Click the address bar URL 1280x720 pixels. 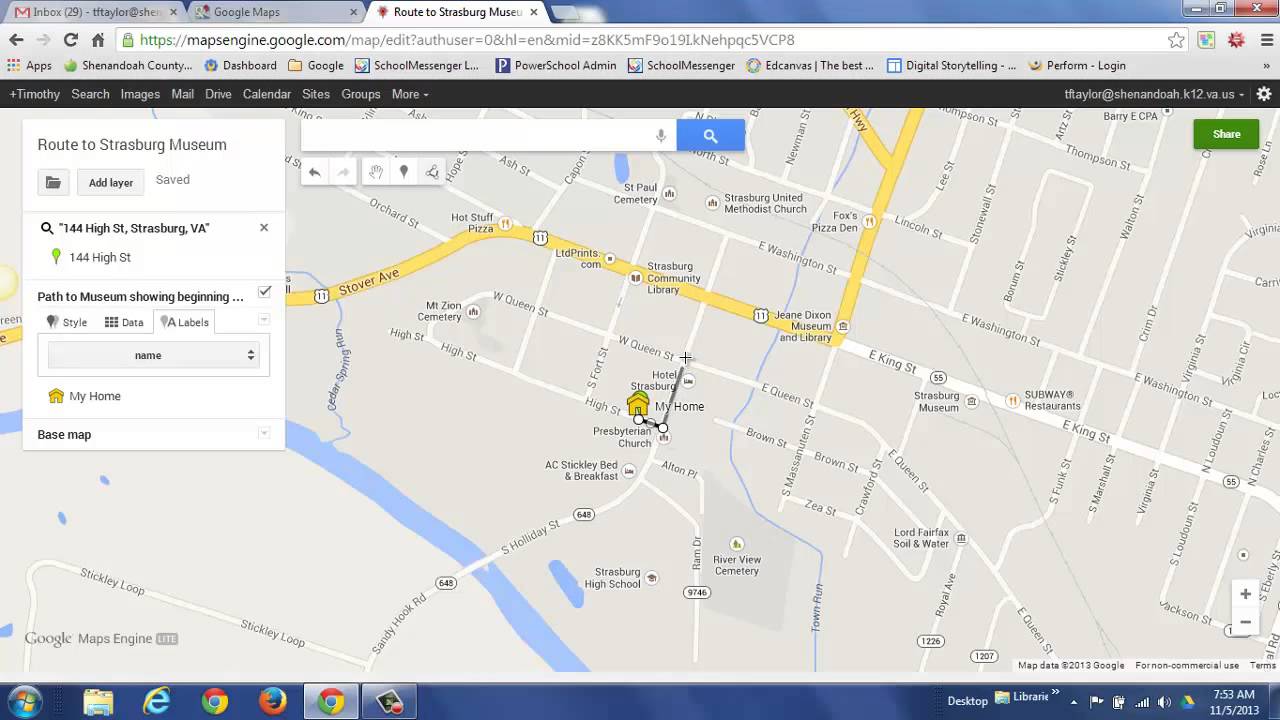467,40
